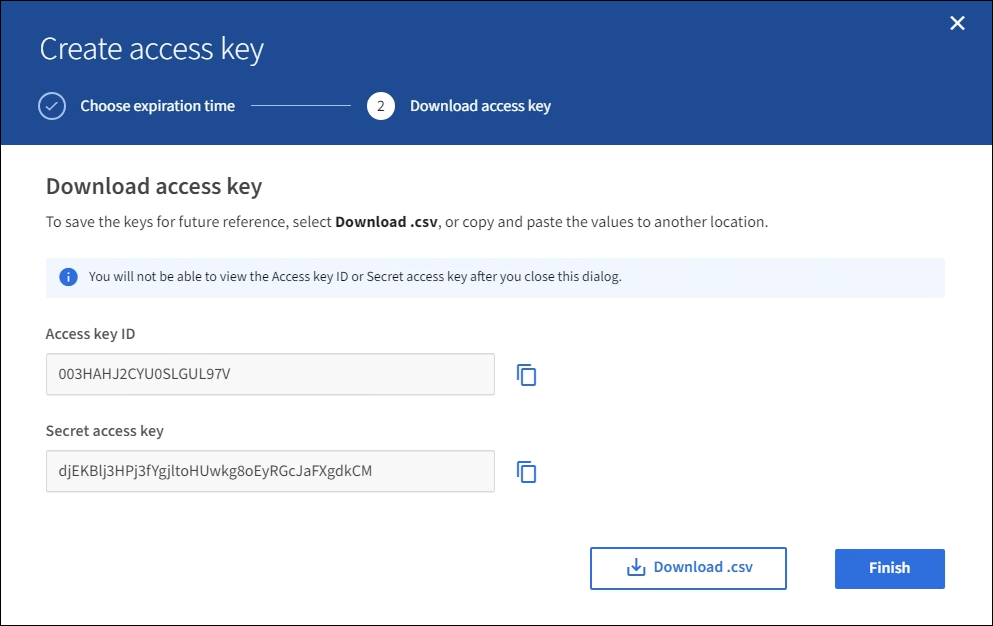
Task: Click the bold Download .csv text in instructions
Action: [385, 222]
